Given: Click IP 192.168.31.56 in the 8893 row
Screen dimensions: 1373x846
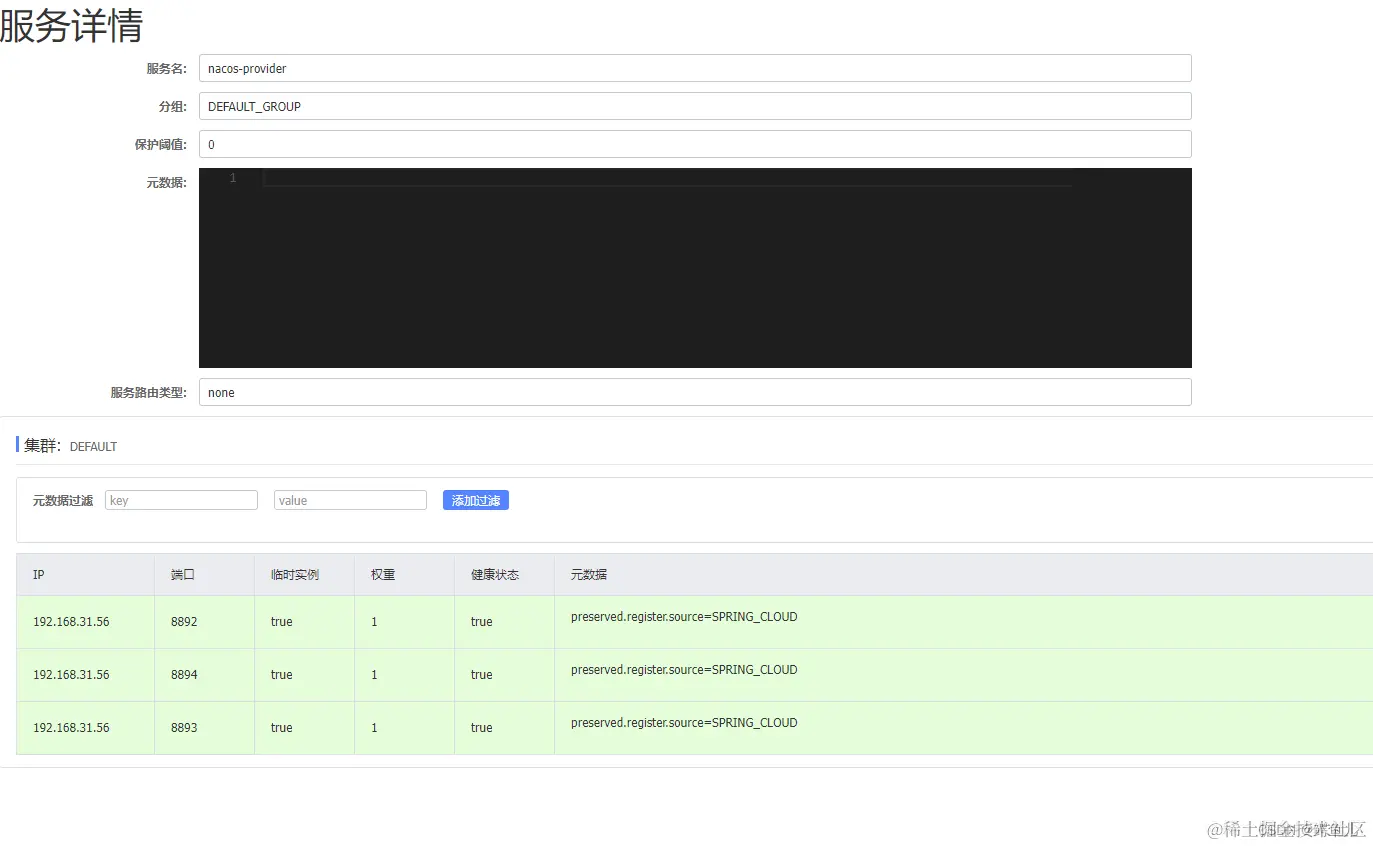Looking at the screenshot, I should pyautogui.click(x=71, y=728).
